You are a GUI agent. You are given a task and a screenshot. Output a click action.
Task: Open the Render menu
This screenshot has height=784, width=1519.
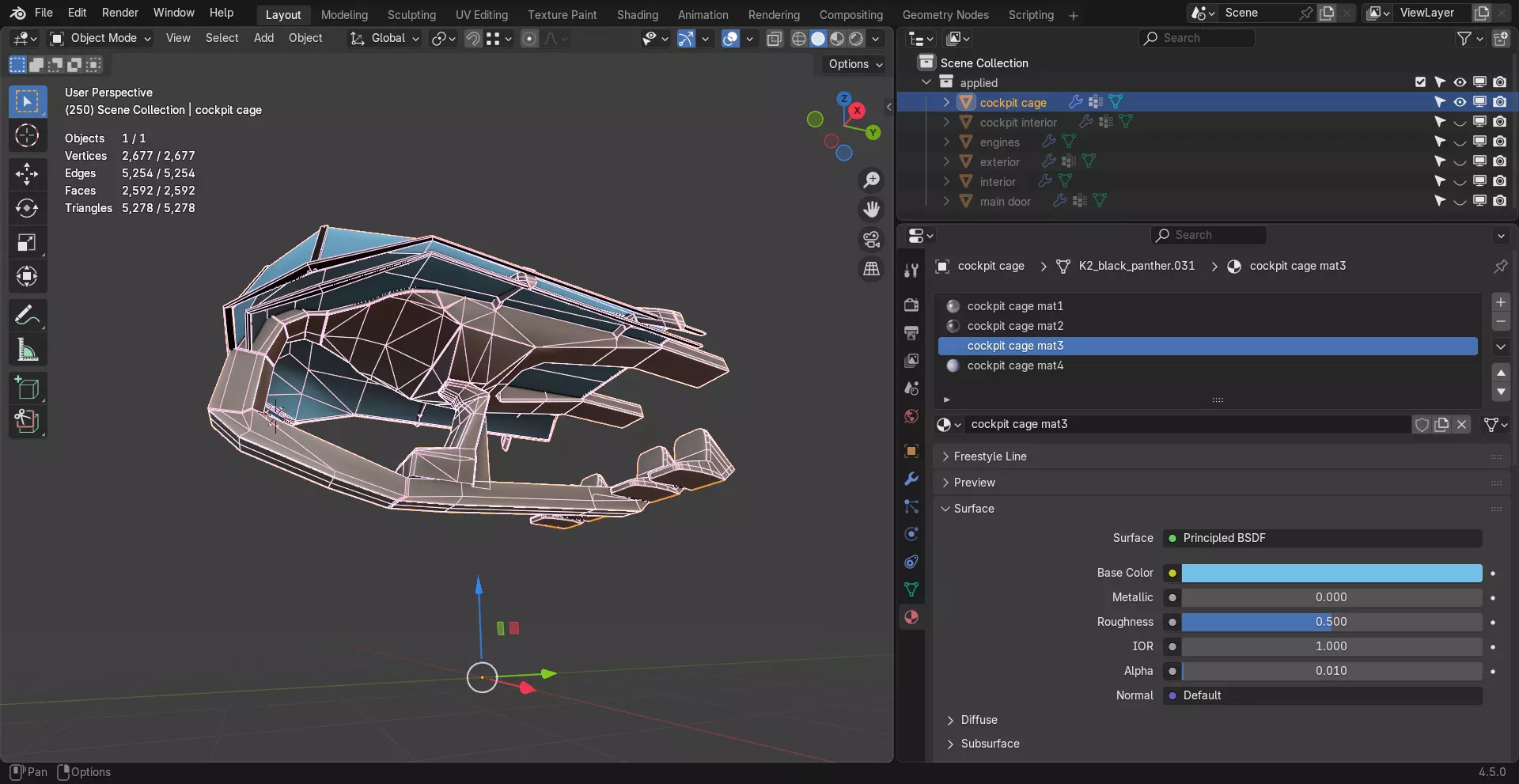click(119, 13)
